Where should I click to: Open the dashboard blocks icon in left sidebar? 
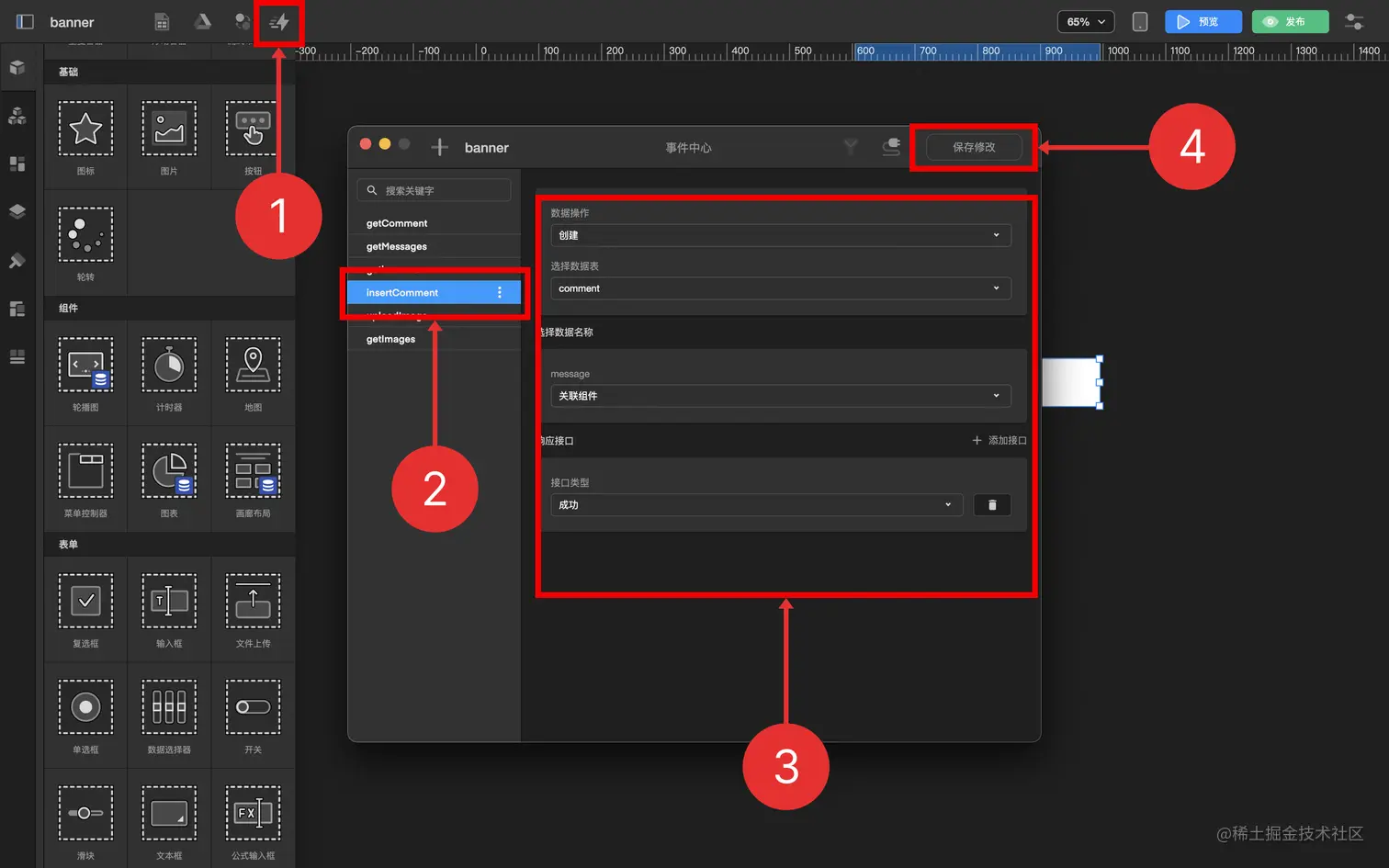pyautogui.click(x=17, y=163)
